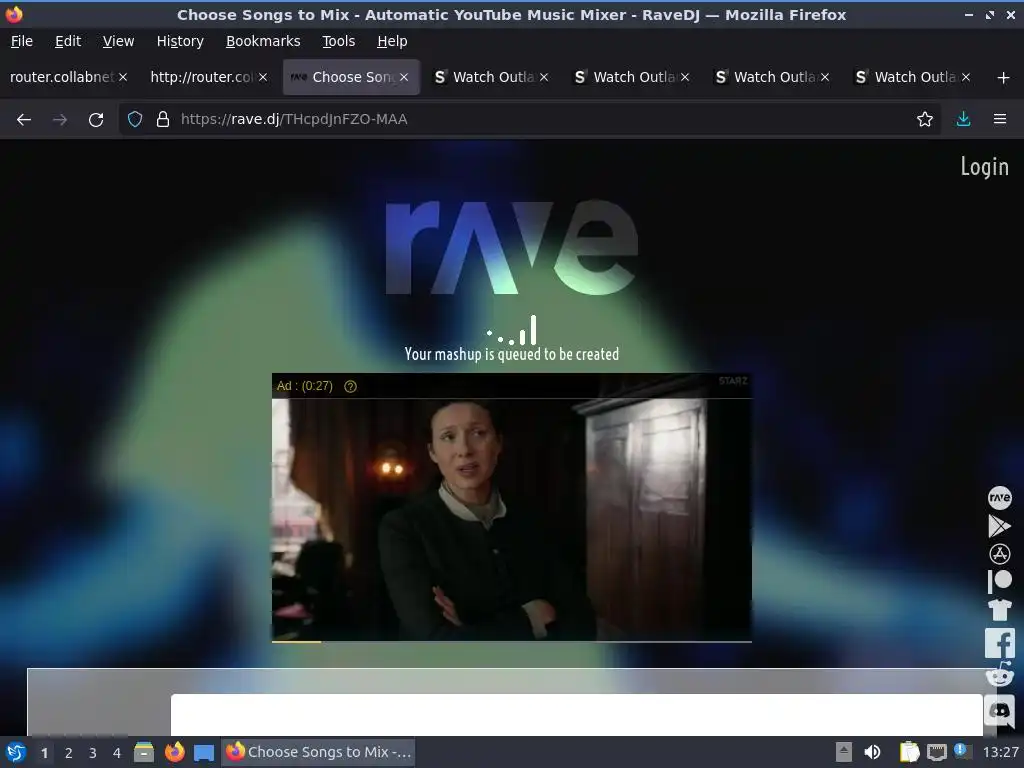
Task: Open the Apple App Store icon
Action: point(999,554)
